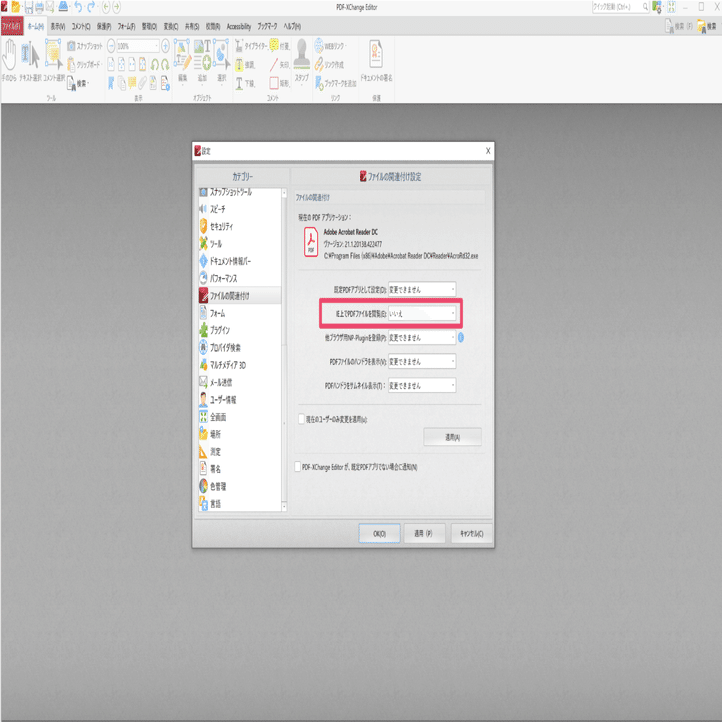This screenshot has height=722, width=722.
Task: Check the notify-if-not-default-PDF-app checkbox
Action: (297, 467)
